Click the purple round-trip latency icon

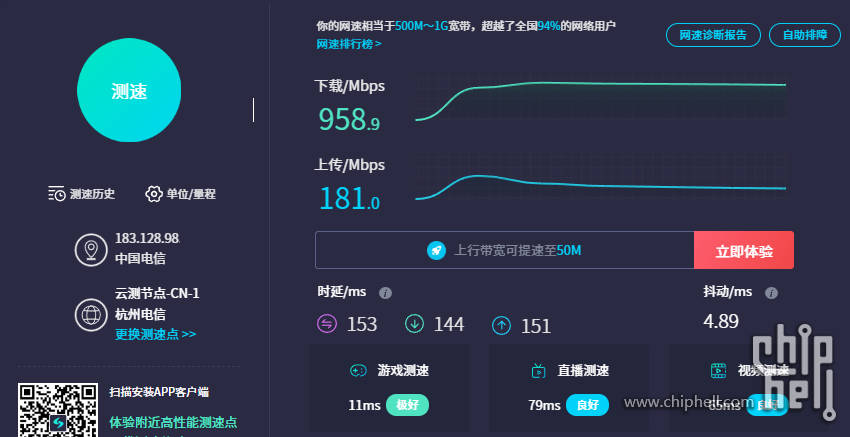pyautogui.click(x=327, y=324)
